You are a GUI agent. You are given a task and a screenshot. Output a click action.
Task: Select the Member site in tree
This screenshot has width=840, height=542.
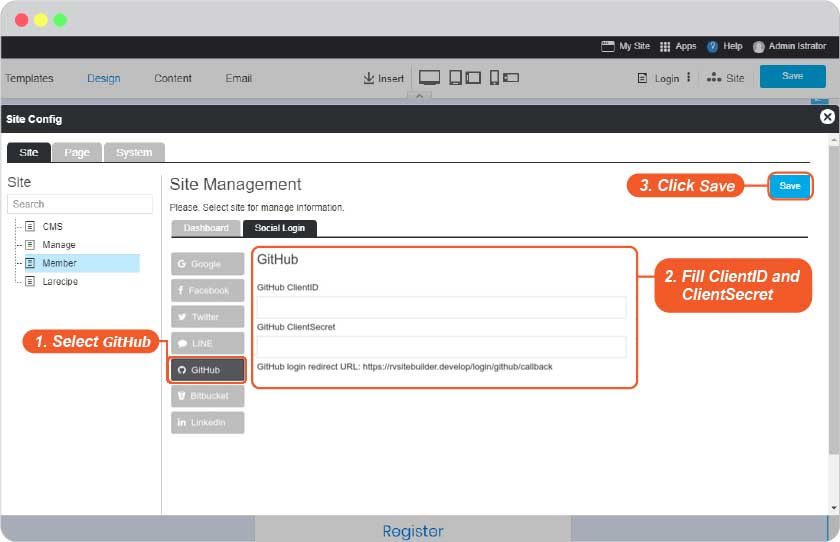coord(82,263)
